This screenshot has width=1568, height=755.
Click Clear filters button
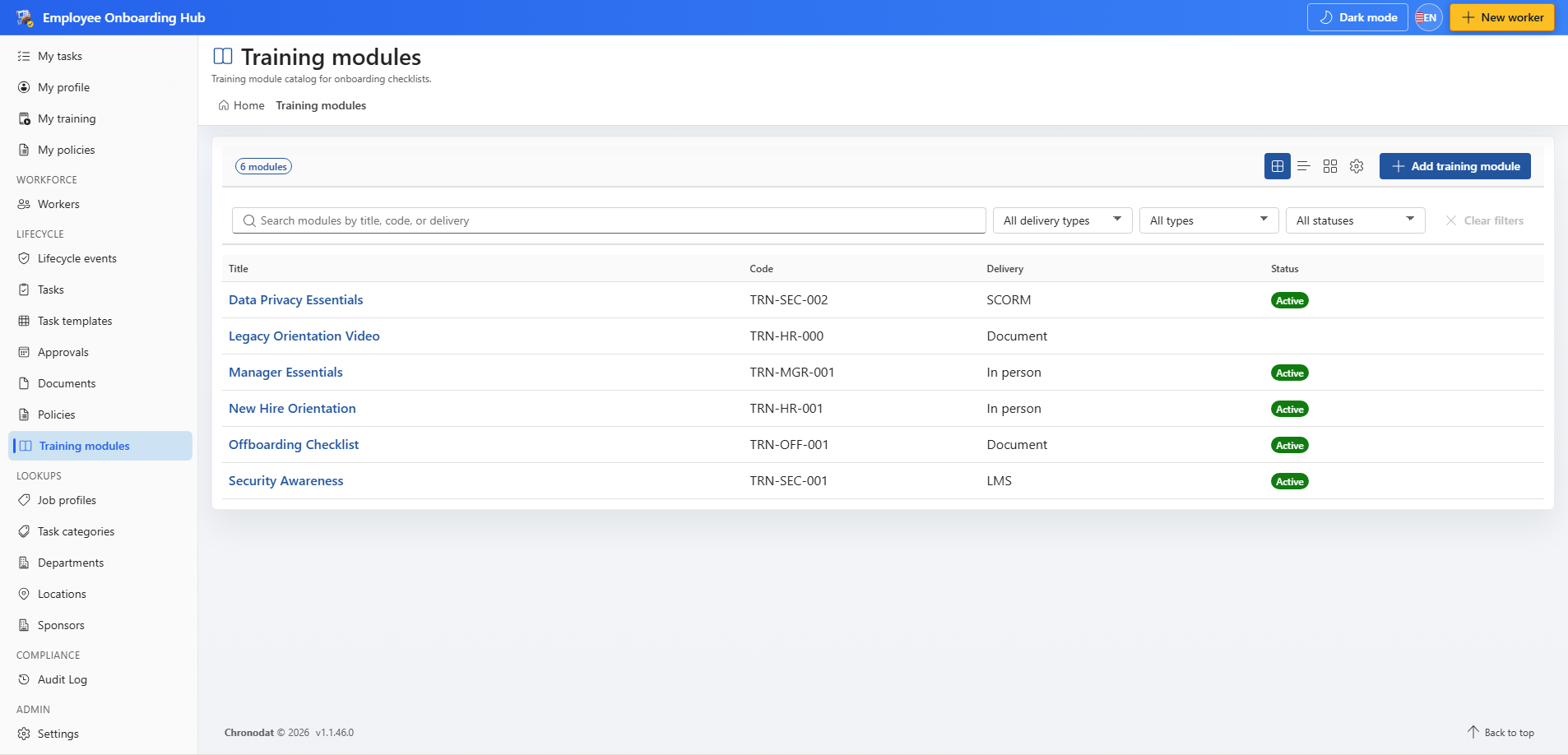pos(1485,220)
